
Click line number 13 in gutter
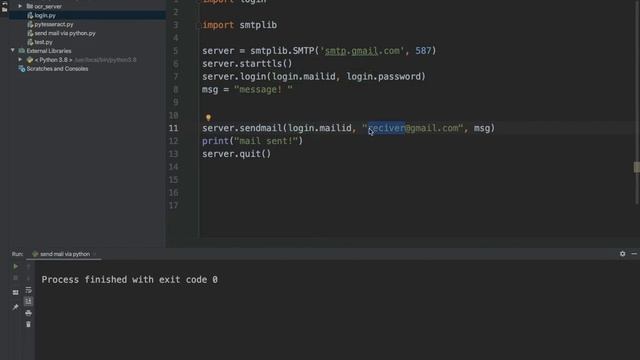point(173,154)
